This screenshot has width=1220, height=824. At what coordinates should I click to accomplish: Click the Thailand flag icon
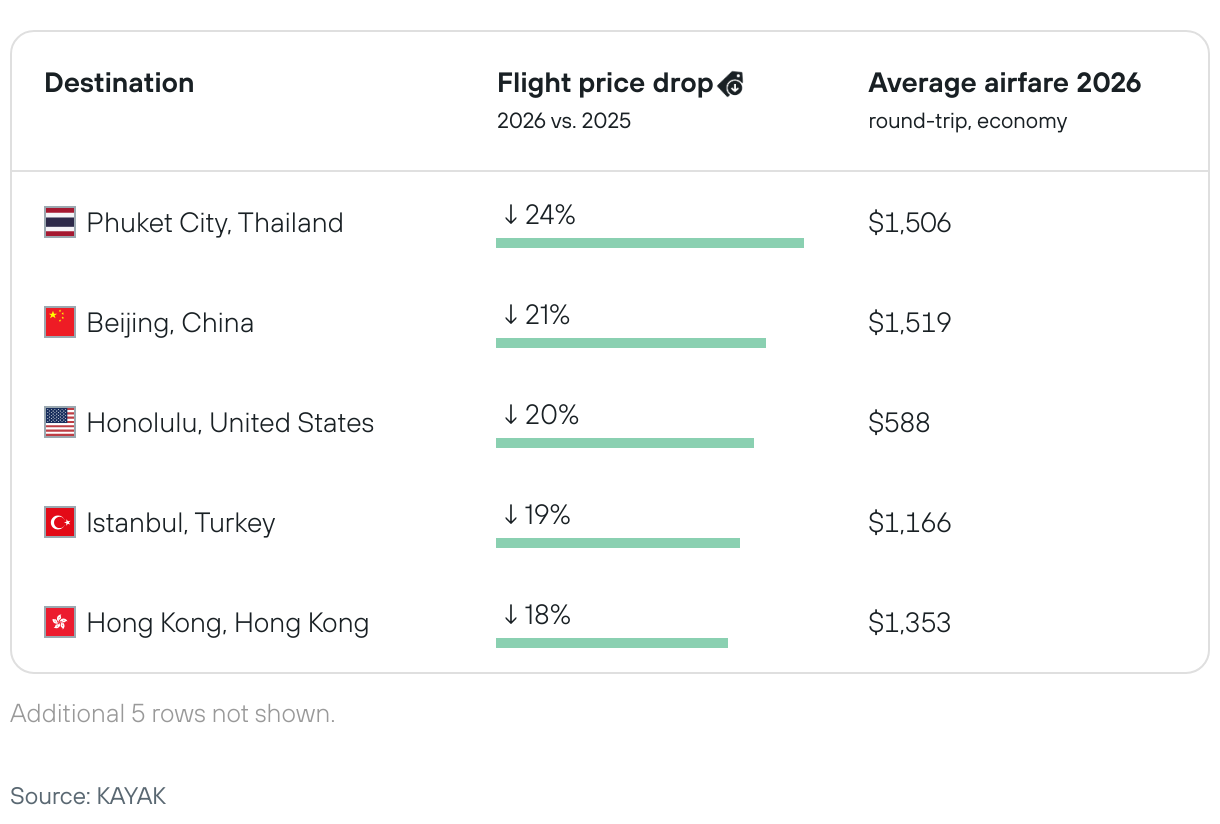click(60, 222)
